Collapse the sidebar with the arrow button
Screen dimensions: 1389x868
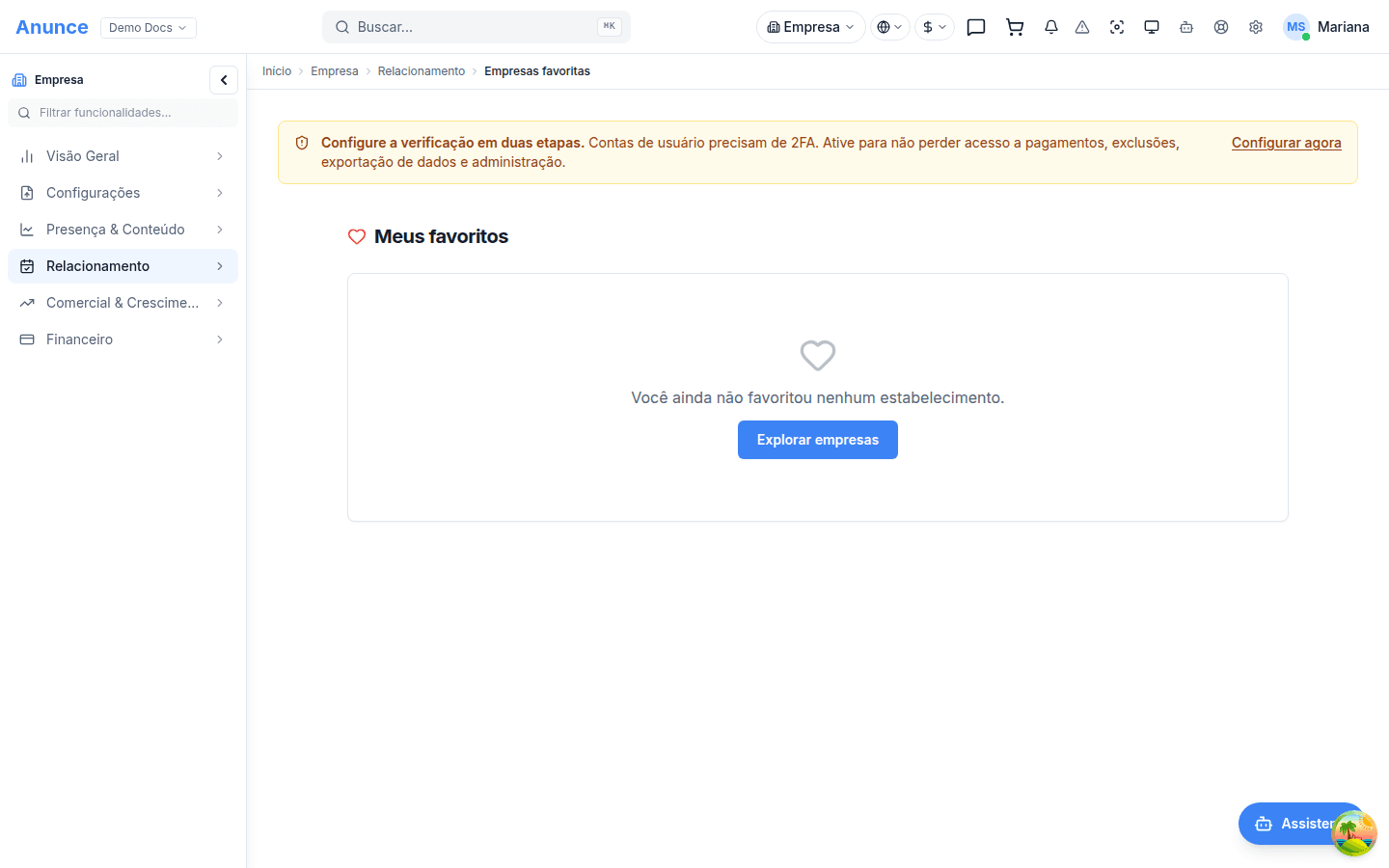tap(224, 80)
